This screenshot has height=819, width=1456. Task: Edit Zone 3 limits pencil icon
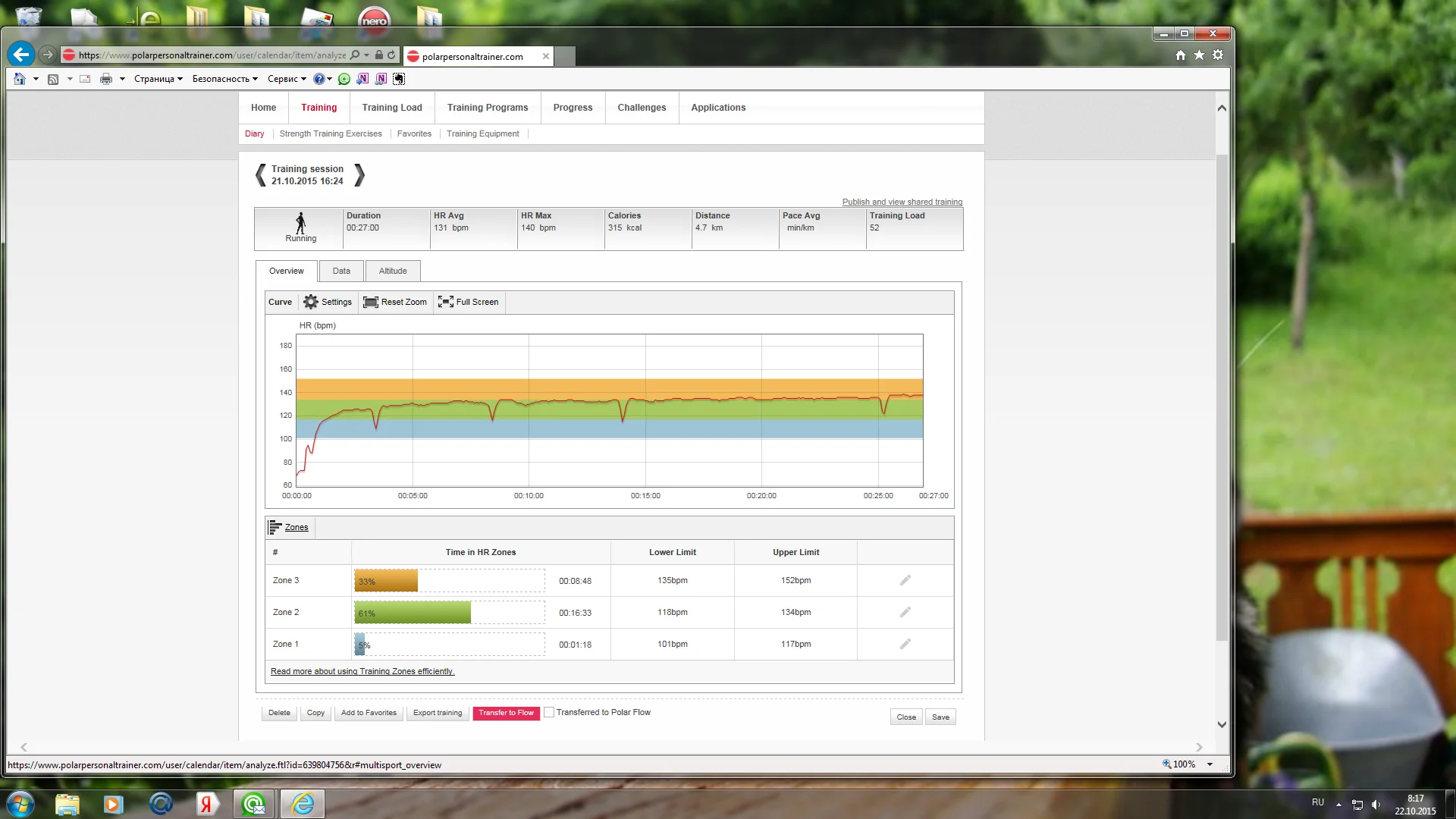click(x=905, y=581)
